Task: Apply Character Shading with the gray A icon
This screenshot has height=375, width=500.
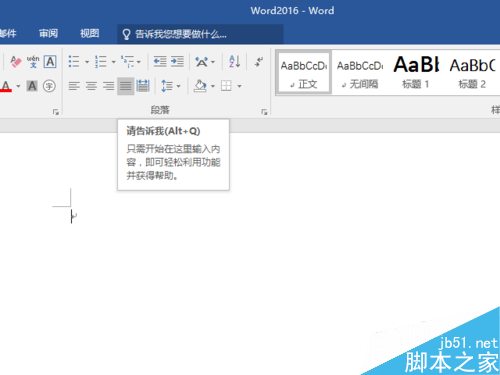Action: 32,86
